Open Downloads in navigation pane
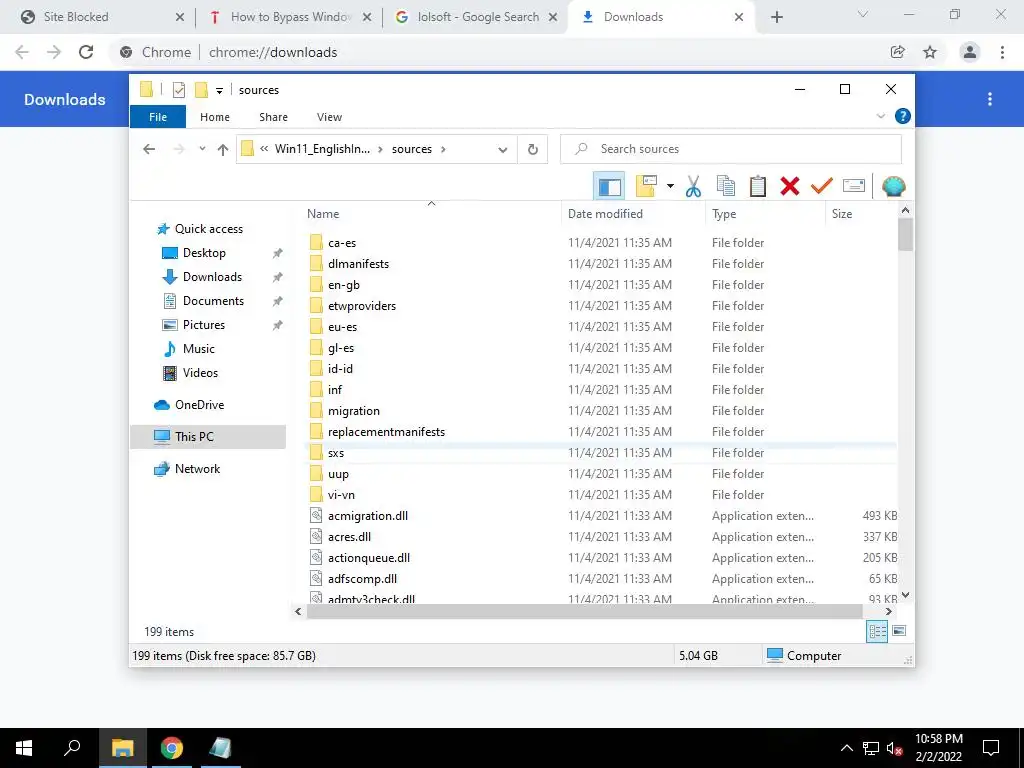This screenshot has width=1024, height=768. (212, 277)
